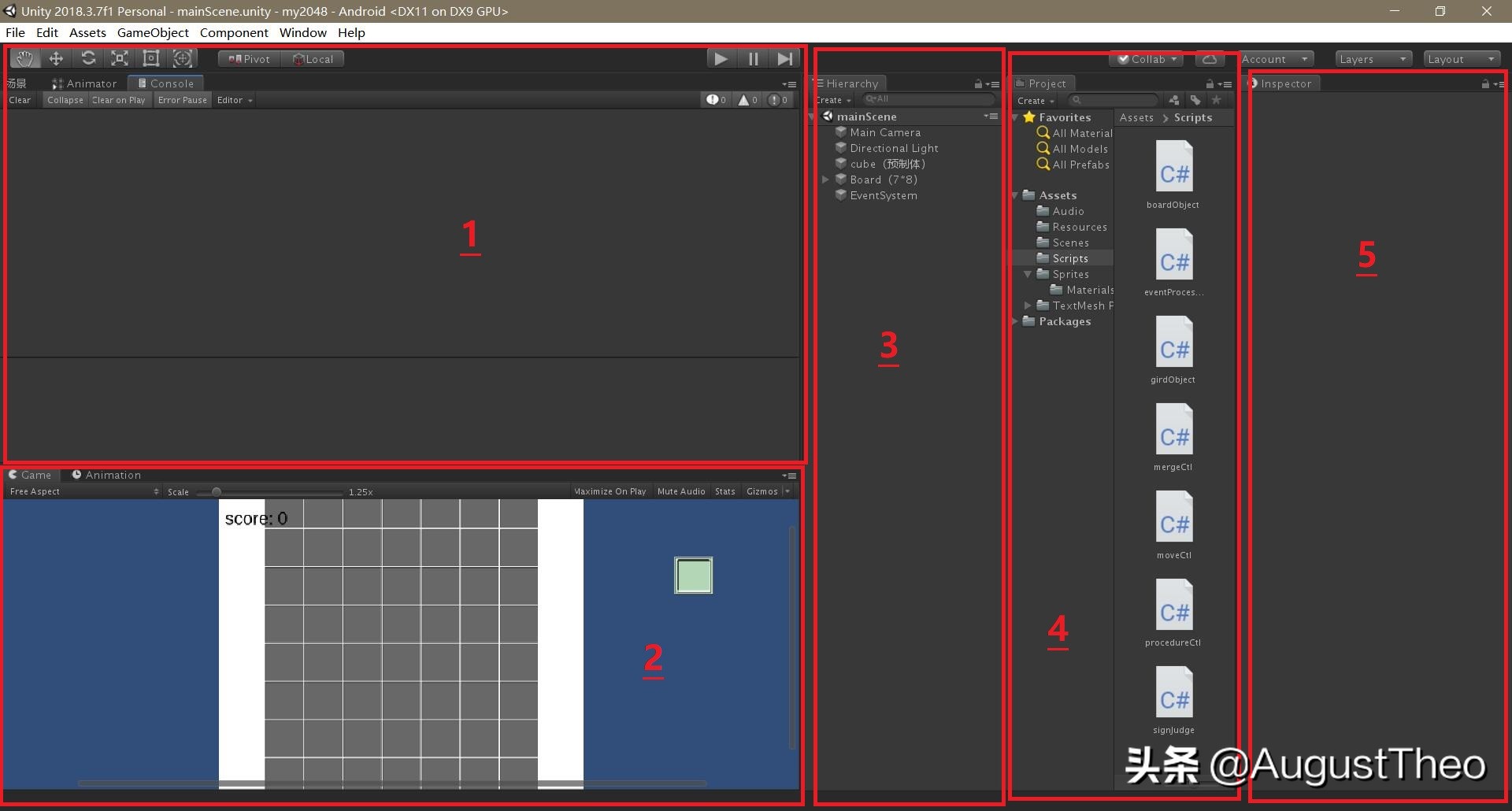The height and width of the screenshot is (811, 1512).
Task: Collapse the Assets folder
Action: [x=1015, y=195]
